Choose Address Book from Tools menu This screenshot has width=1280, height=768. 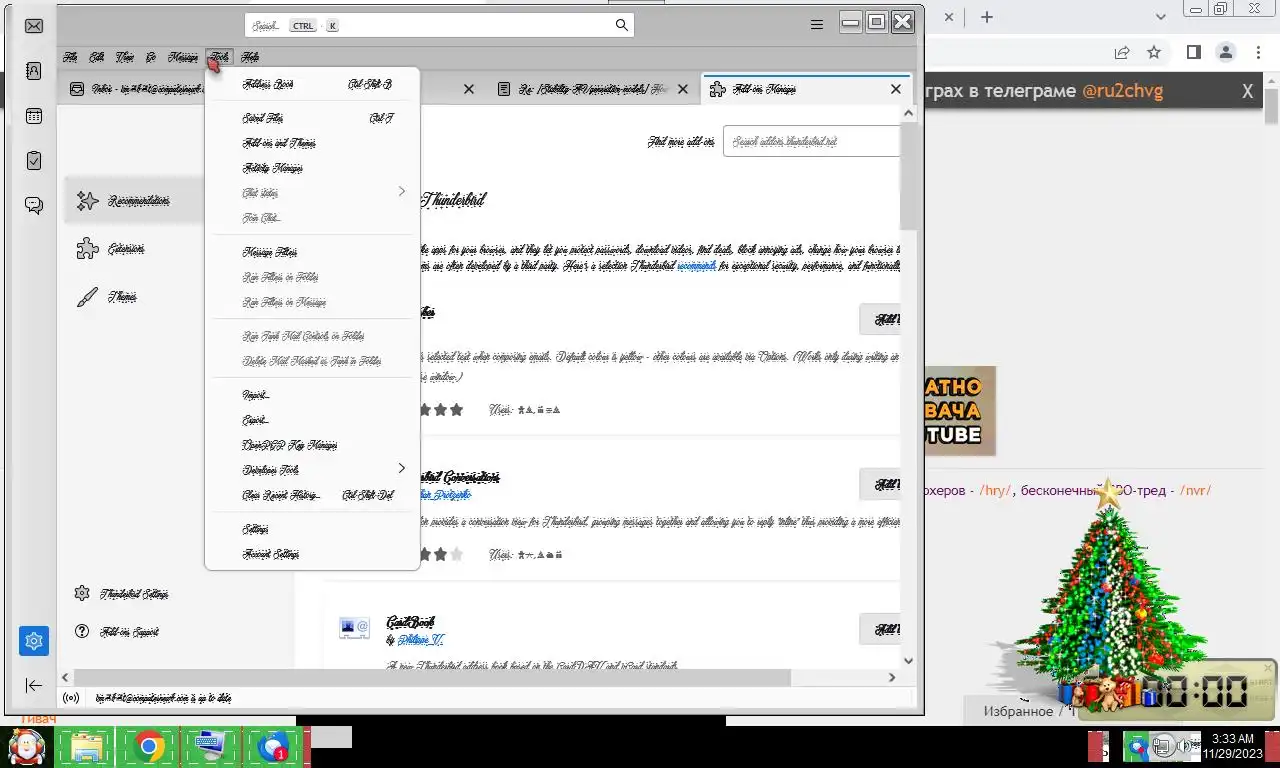tap(312, 85)
